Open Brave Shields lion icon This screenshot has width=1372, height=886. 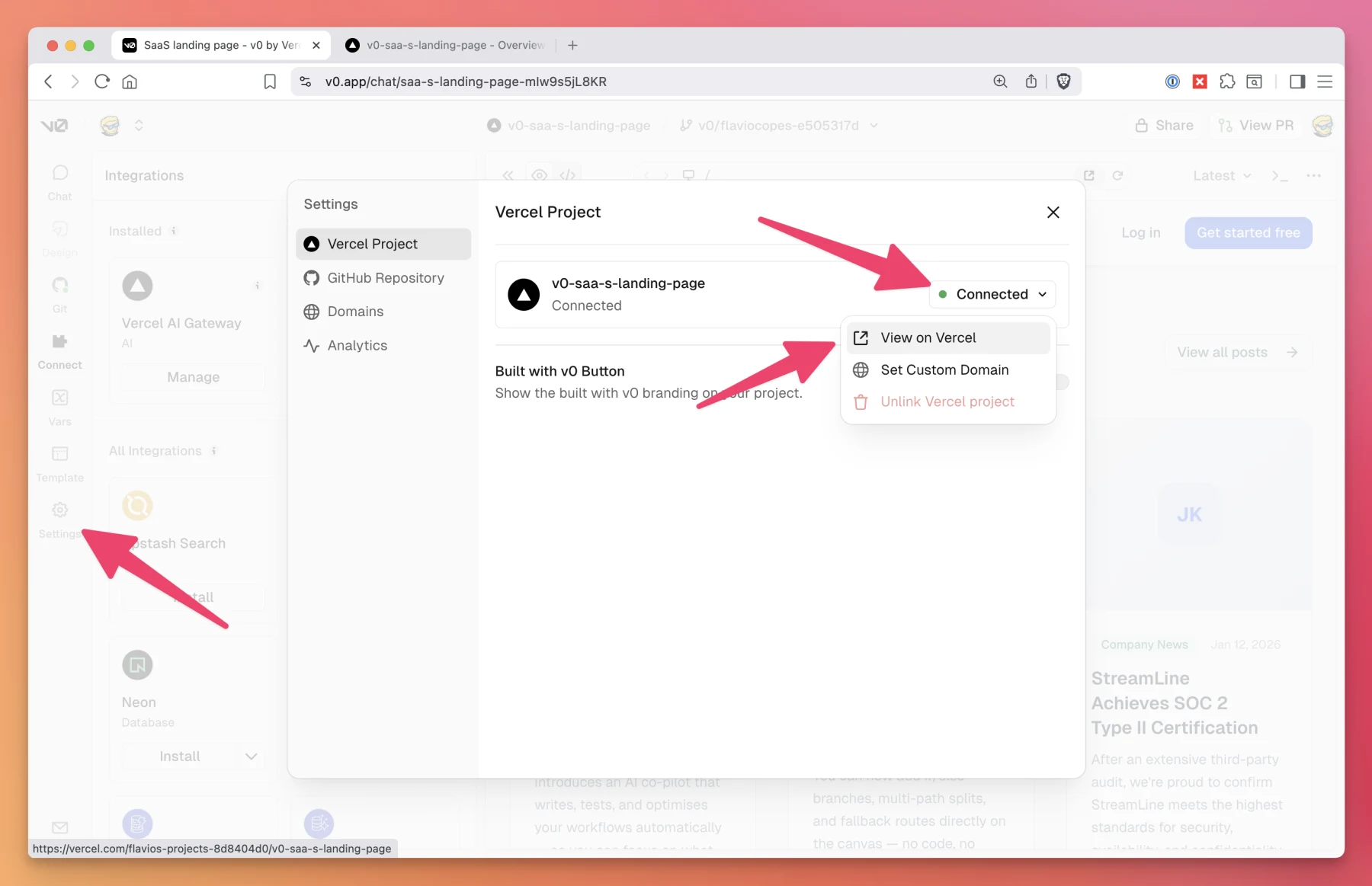[x=1063, y=82]
